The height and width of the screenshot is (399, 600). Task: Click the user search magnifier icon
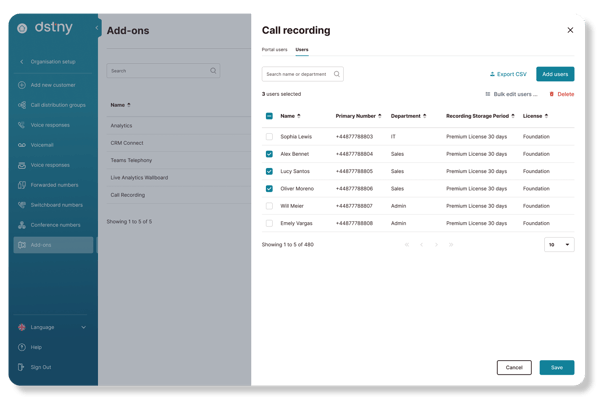coord(337,74)
